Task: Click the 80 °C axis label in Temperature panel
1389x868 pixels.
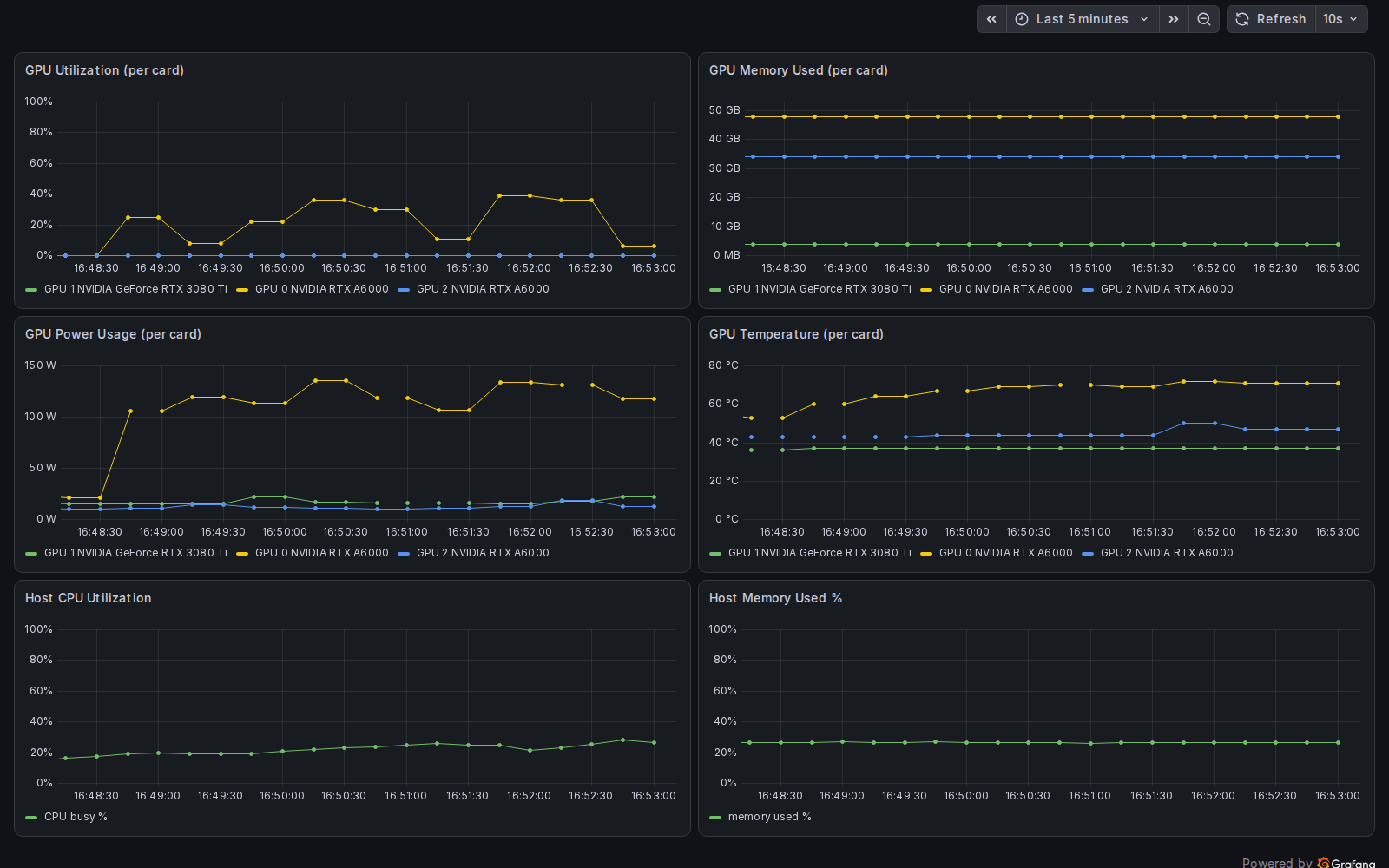Action: pos(724,365)
